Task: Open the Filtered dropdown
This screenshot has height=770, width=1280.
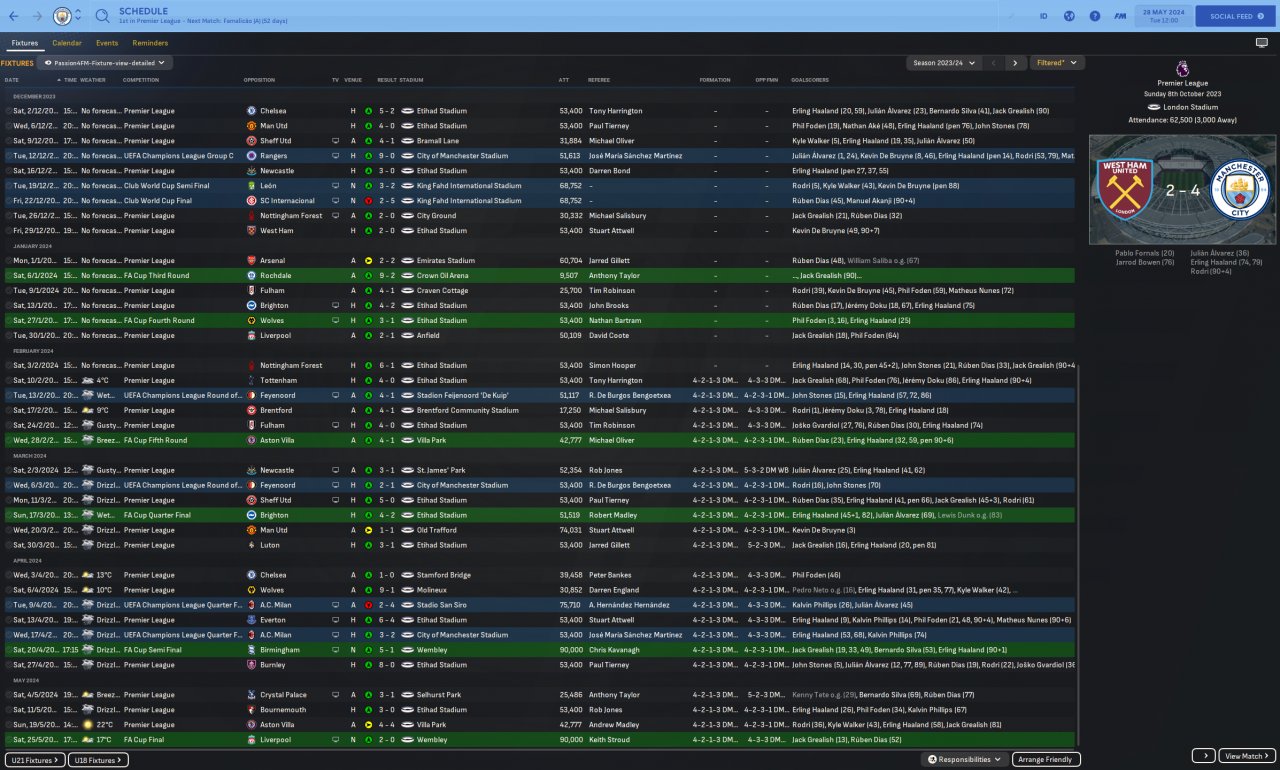Action: pos(1057,63)
